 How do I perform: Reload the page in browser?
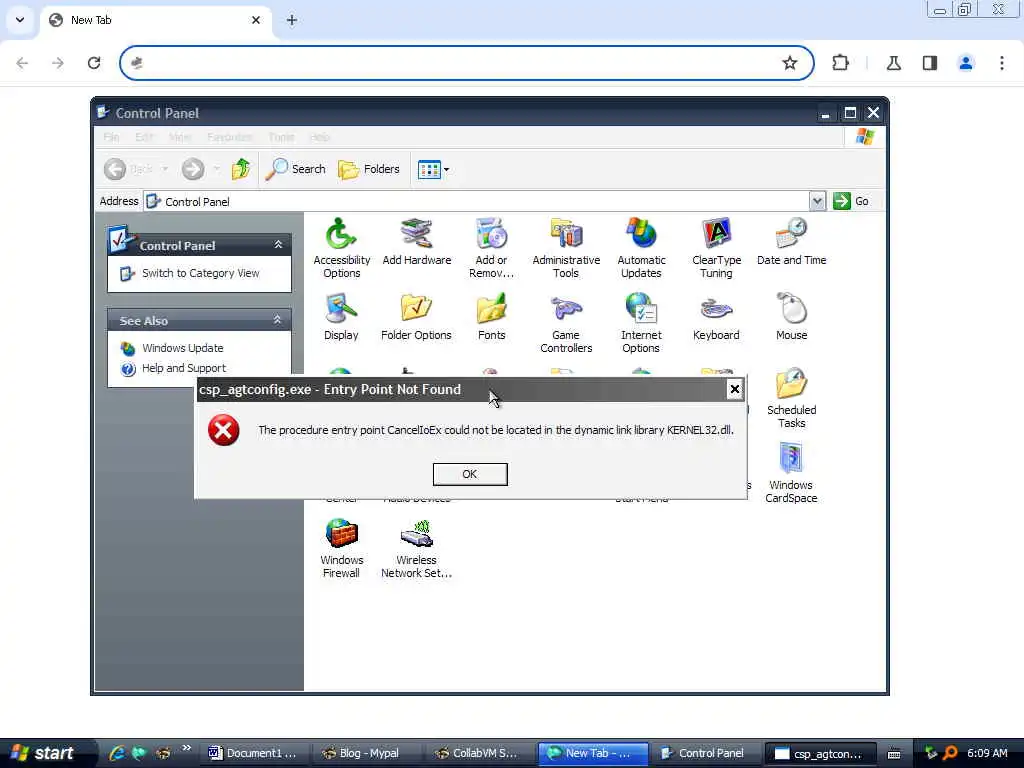(94, 63)
